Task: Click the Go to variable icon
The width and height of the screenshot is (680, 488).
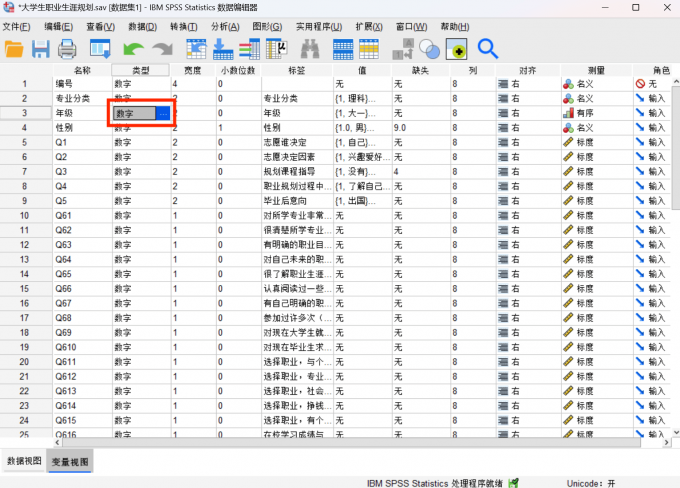Action: [223, 49]
